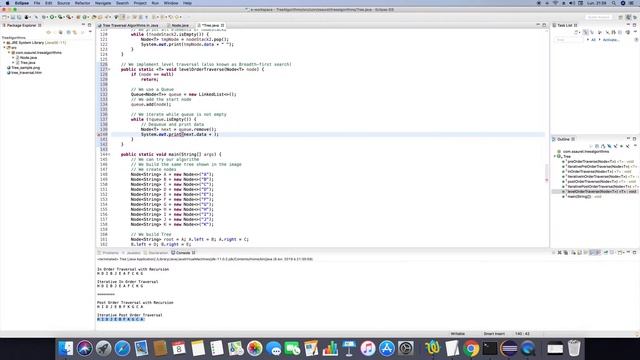Image resolution: width=640 pixels, height=360 pixels.
Task: Expand Node.java in Package Explorer
Action: click(x=13, y=58)
